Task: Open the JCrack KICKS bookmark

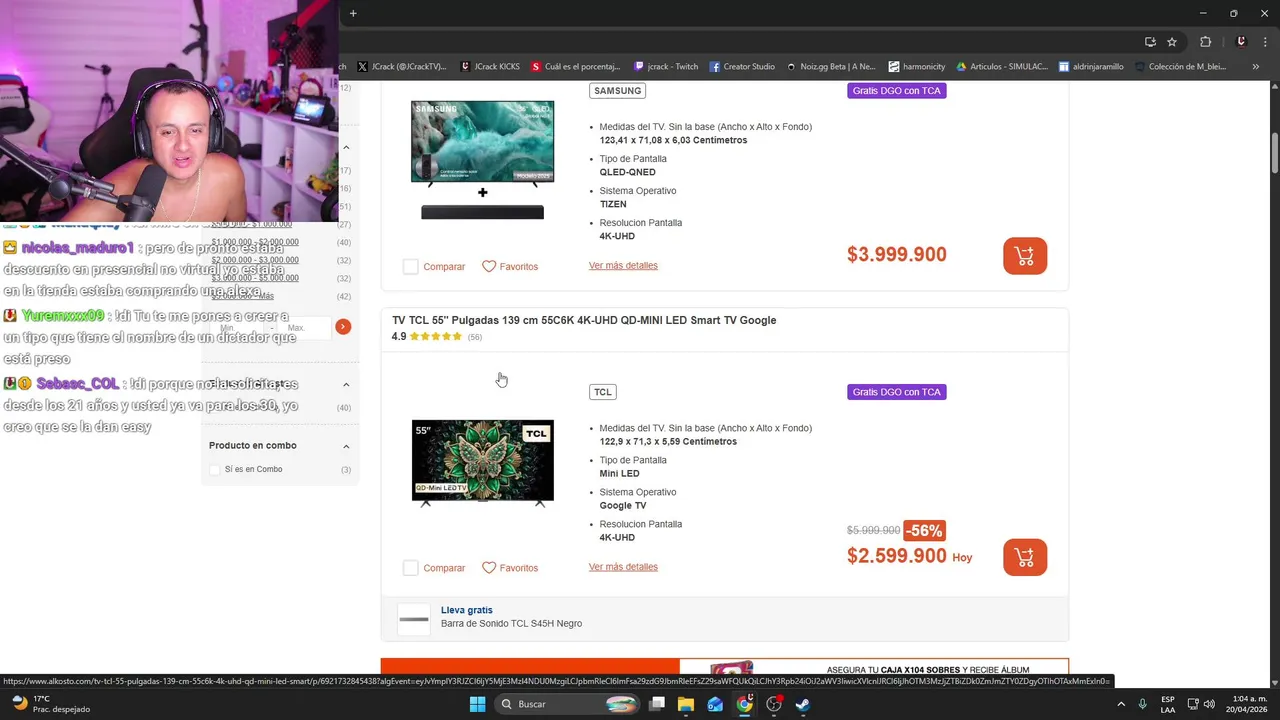Action: point(491,67)
